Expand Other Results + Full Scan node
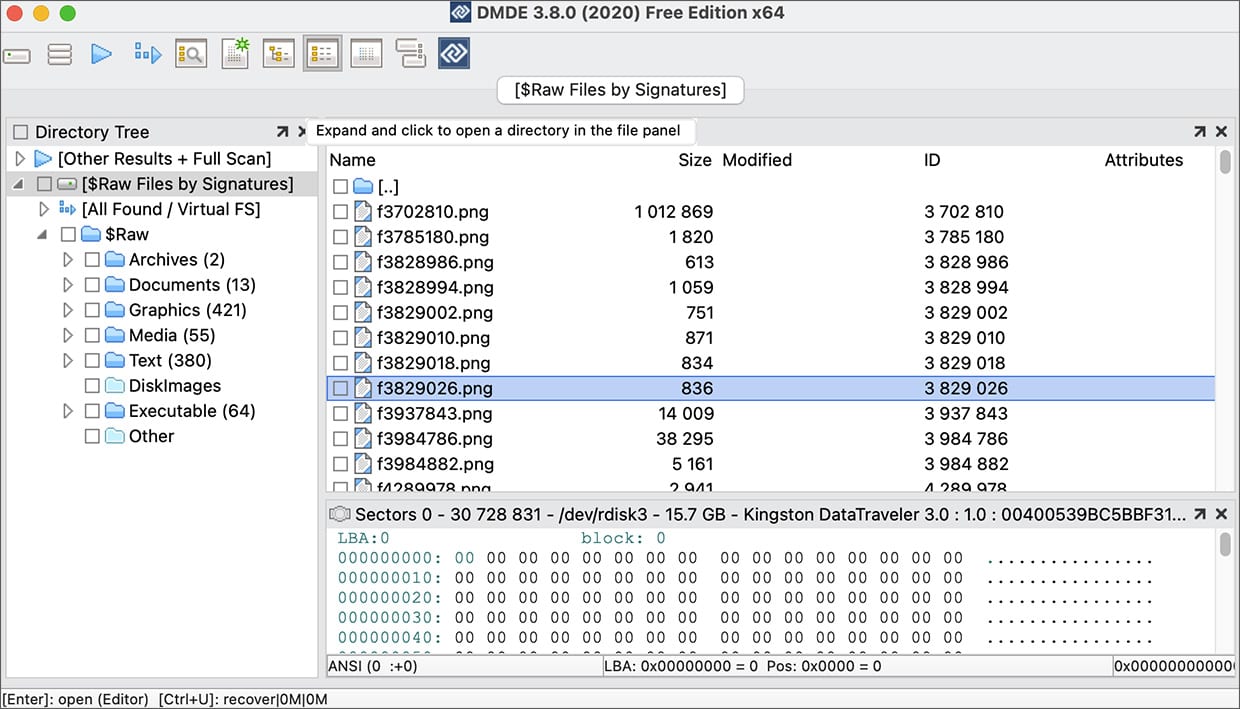 pos(19,158)
